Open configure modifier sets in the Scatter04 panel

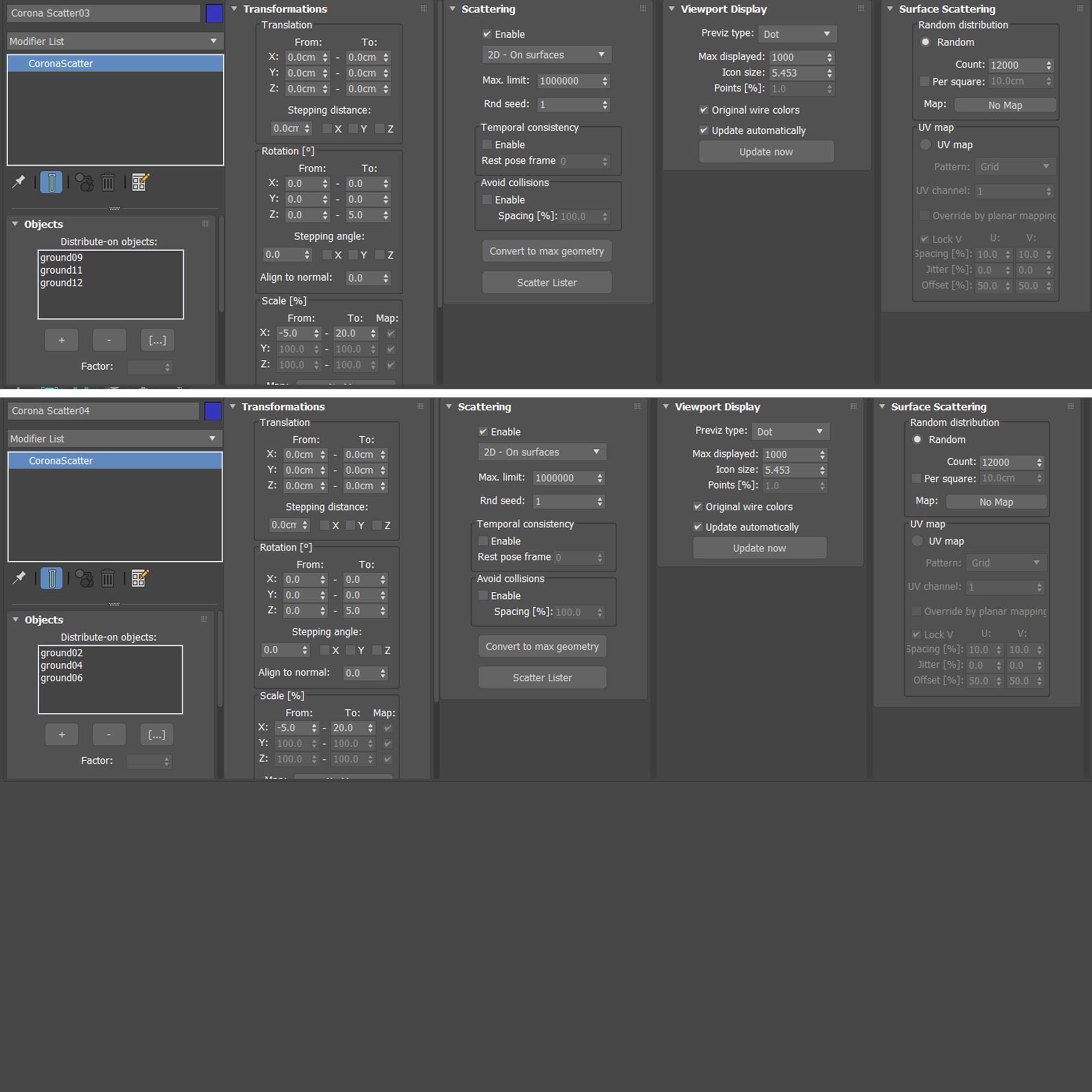pyautogui.click(x=140, y=578)
